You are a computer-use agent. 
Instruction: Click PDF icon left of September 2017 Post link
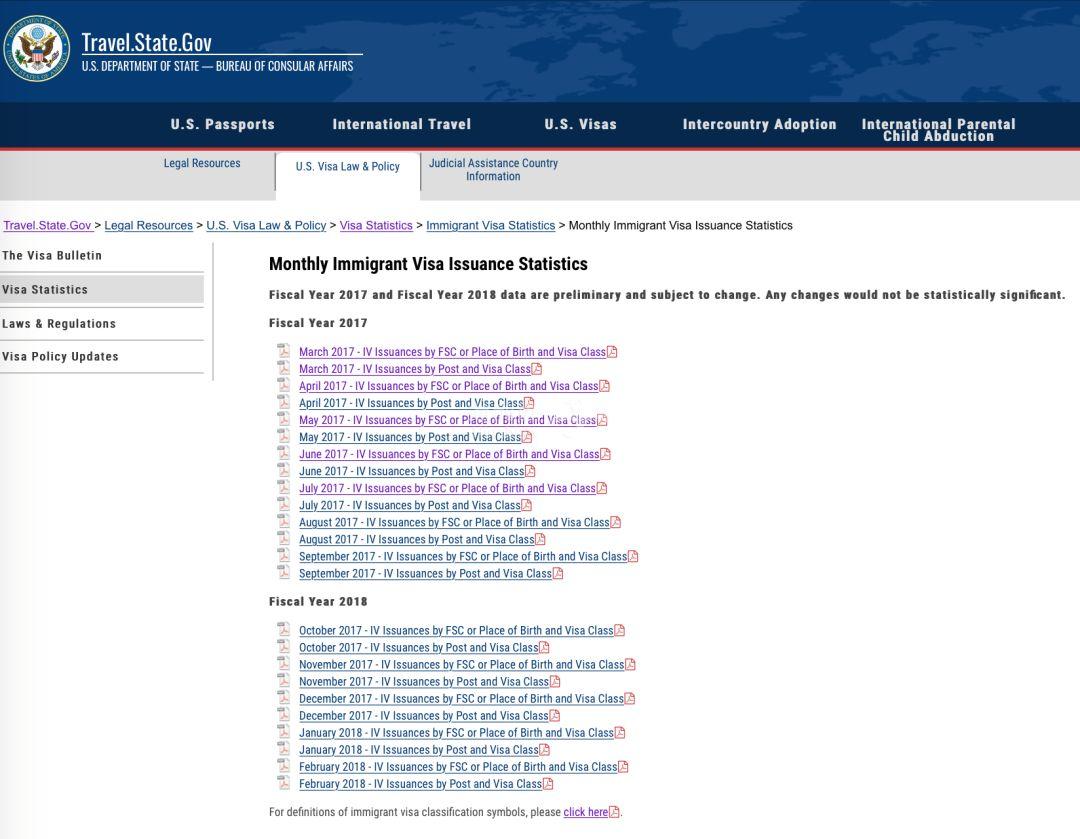click(x=284, y=572)
